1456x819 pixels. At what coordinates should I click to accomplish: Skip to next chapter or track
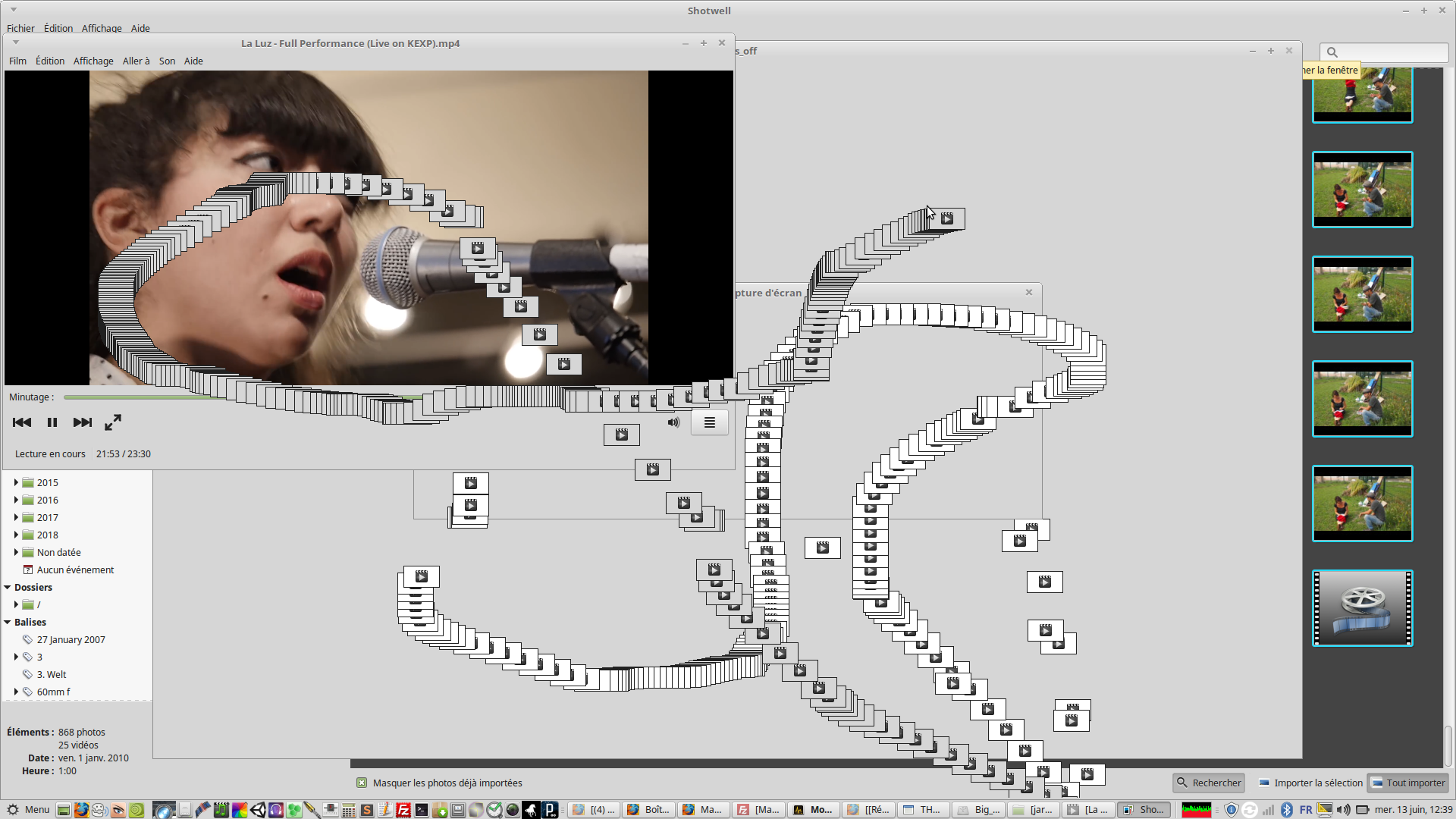coord(82,422)
